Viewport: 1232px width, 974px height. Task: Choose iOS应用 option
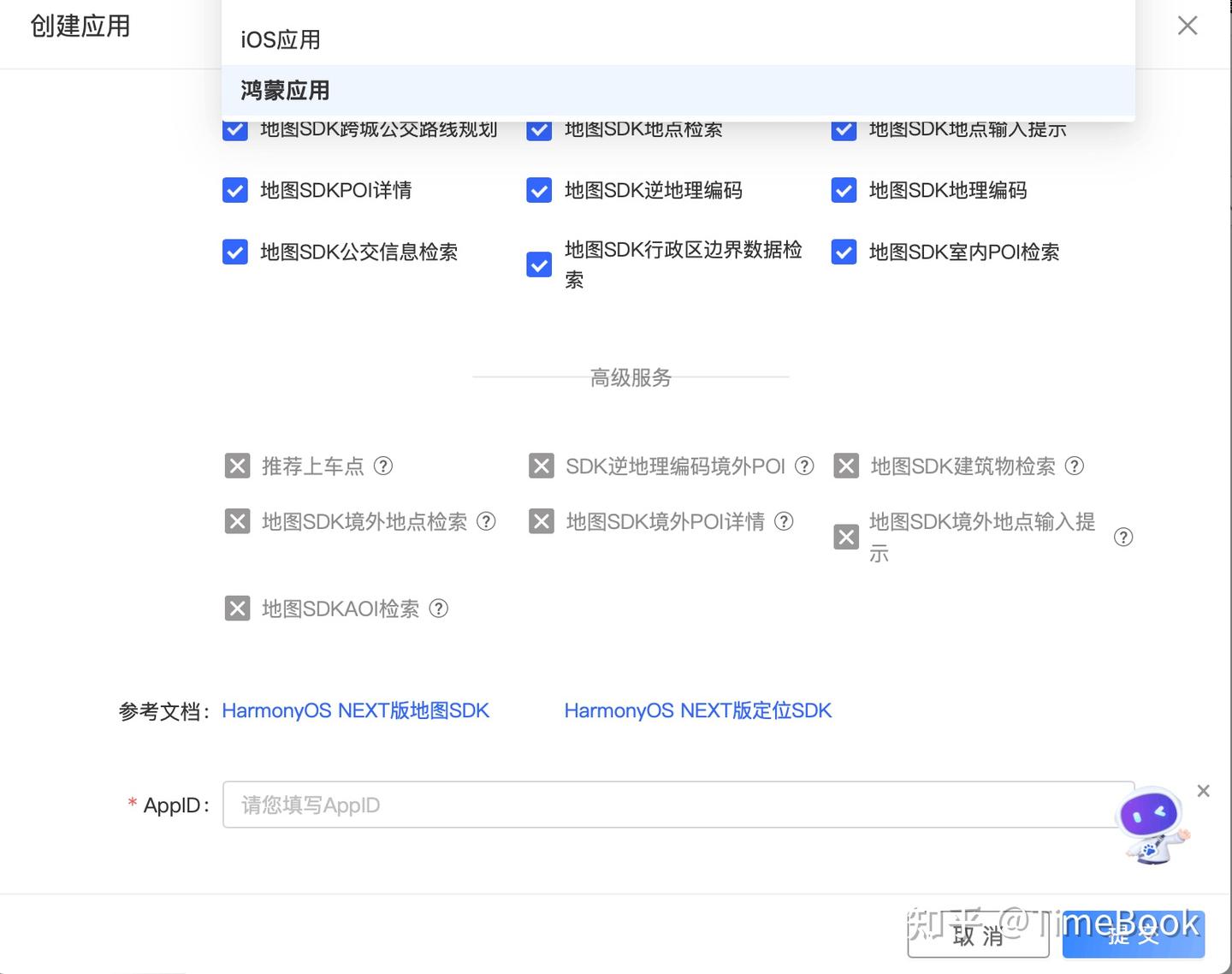280,39
